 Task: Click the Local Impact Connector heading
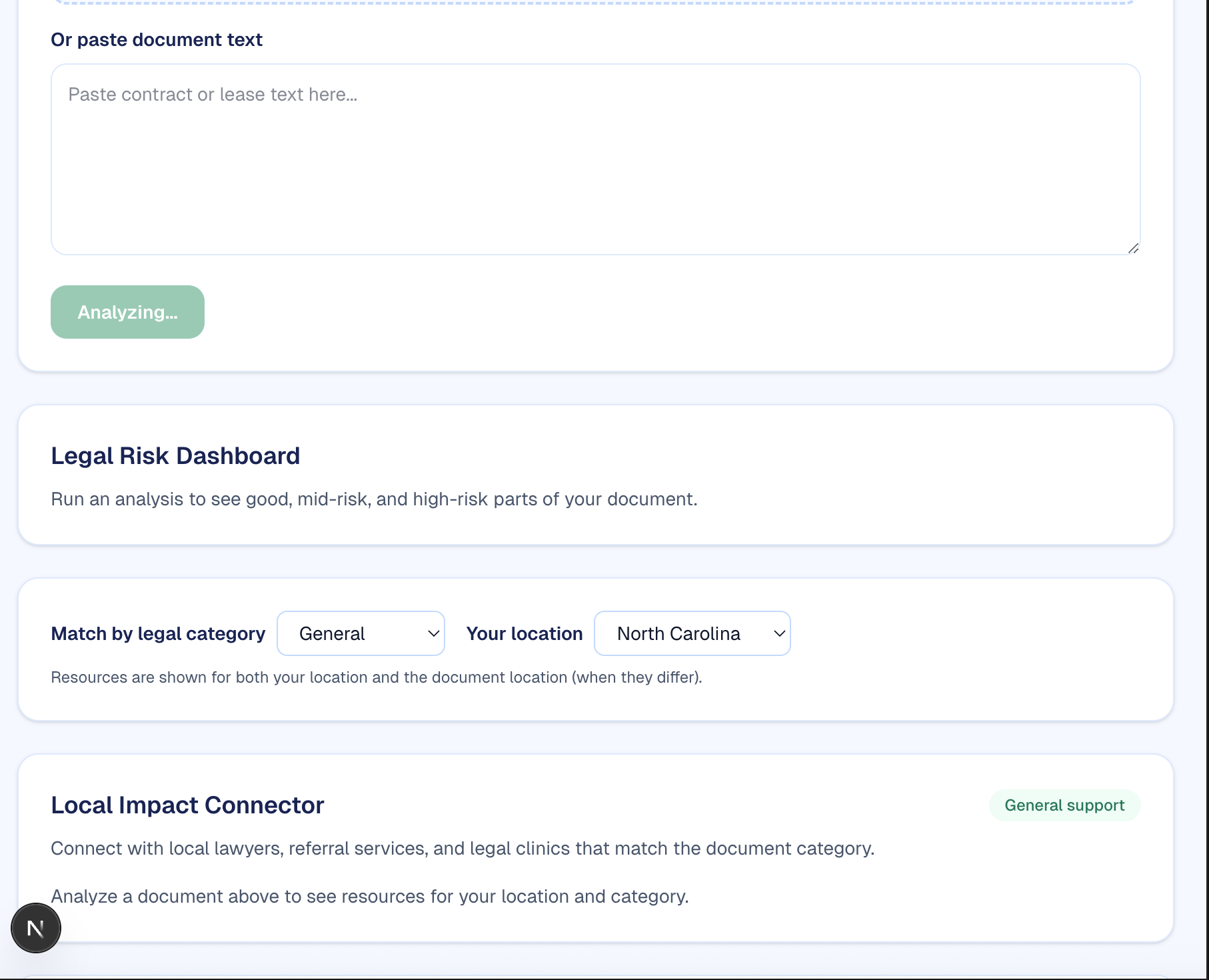(x=187, y=805)
